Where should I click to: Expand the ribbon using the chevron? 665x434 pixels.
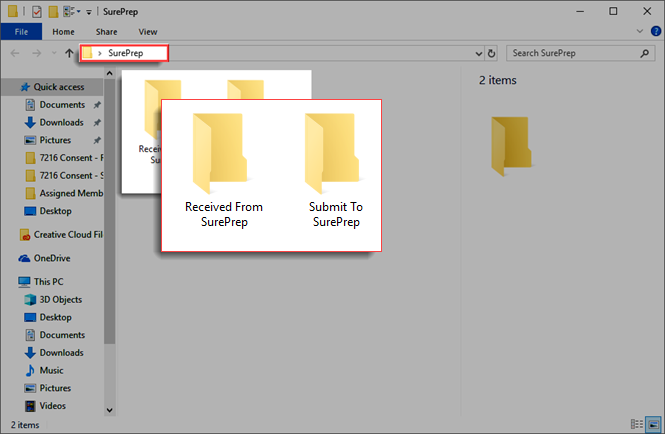tap(640, 31)
